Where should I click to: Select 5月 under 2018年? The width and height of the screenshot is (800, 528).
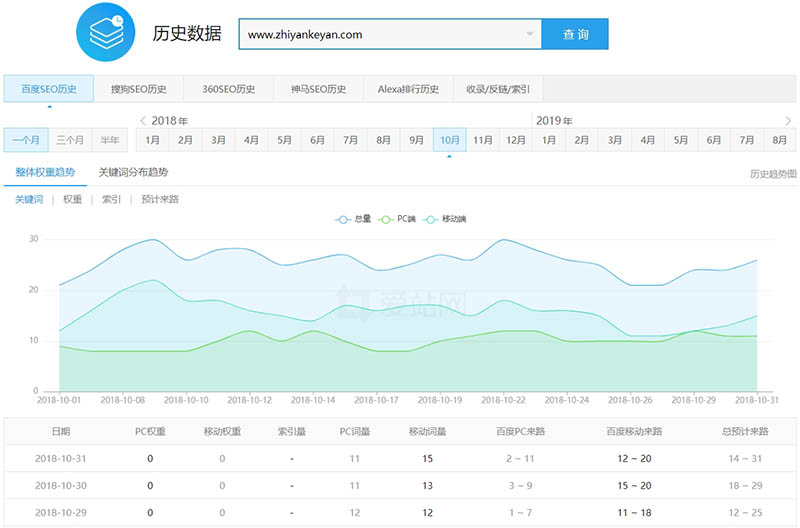tap(284, 140)
